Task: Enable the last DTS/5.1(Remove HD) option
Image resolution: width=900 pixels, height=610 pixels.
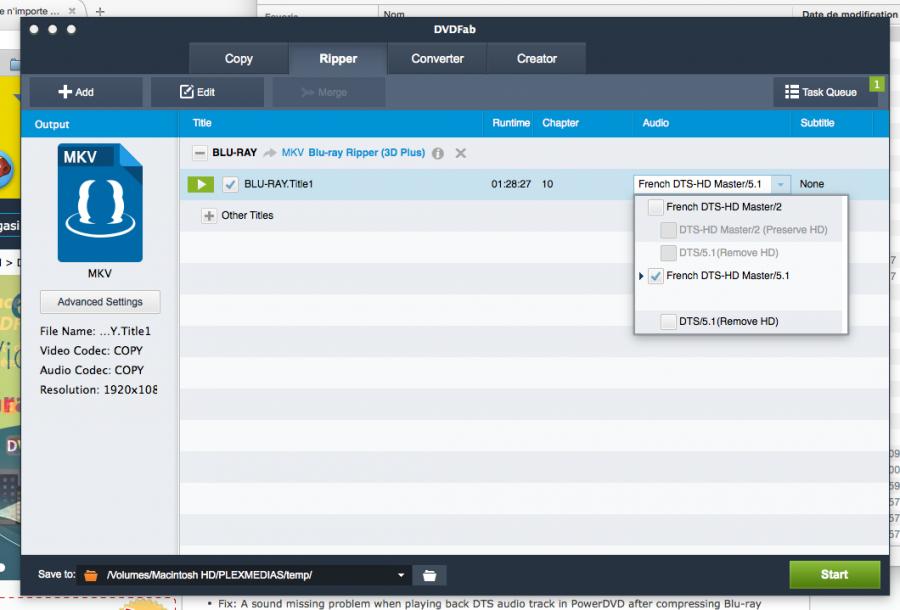Action: pos(668,321)
